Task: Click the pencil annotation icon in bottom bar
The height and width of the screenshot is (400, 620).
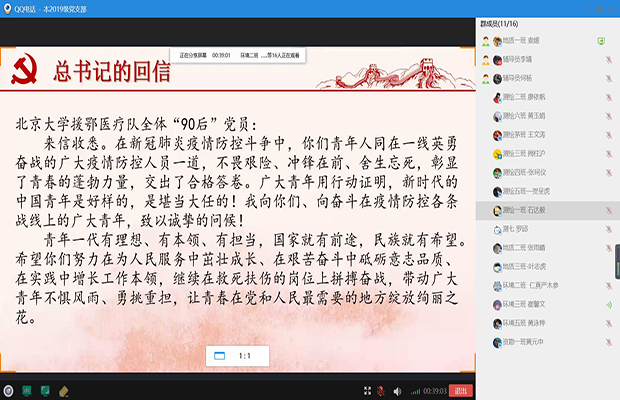Action: tap(63, 389)
